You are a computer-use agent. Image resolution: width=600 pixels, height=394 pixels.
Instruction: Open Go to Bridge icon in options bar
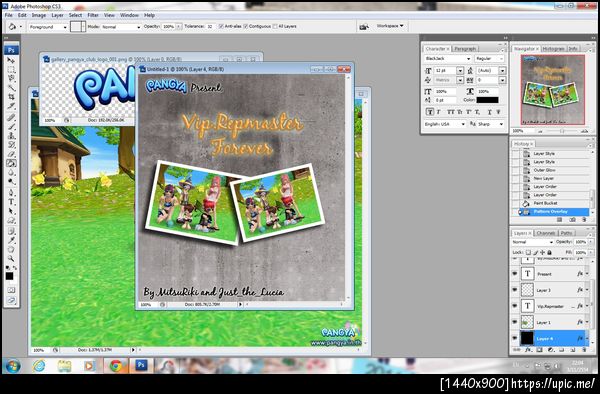click(x=364, y=26)
